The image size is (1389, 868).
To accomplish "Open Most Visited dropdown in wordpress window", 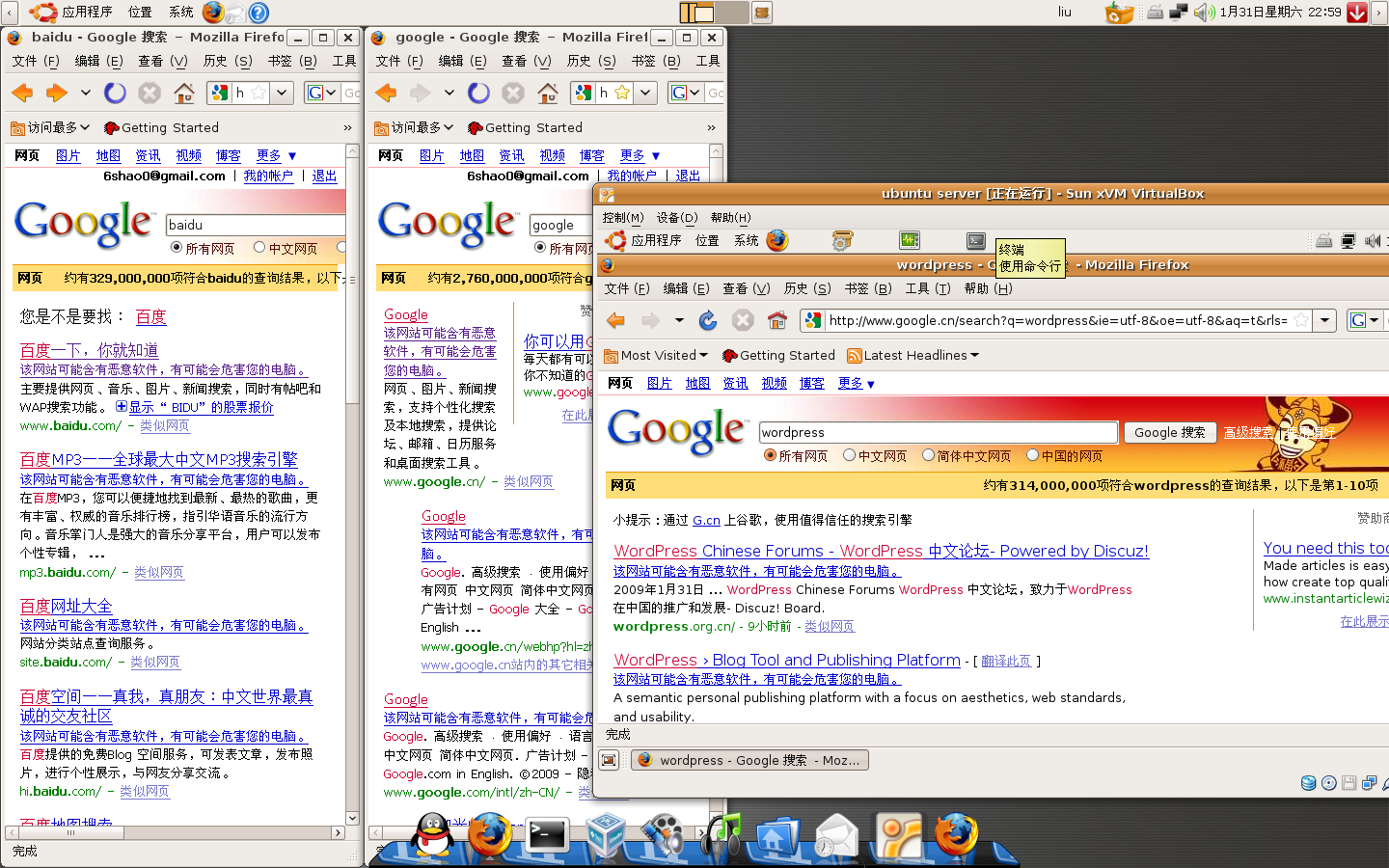I will coord(656,355).
